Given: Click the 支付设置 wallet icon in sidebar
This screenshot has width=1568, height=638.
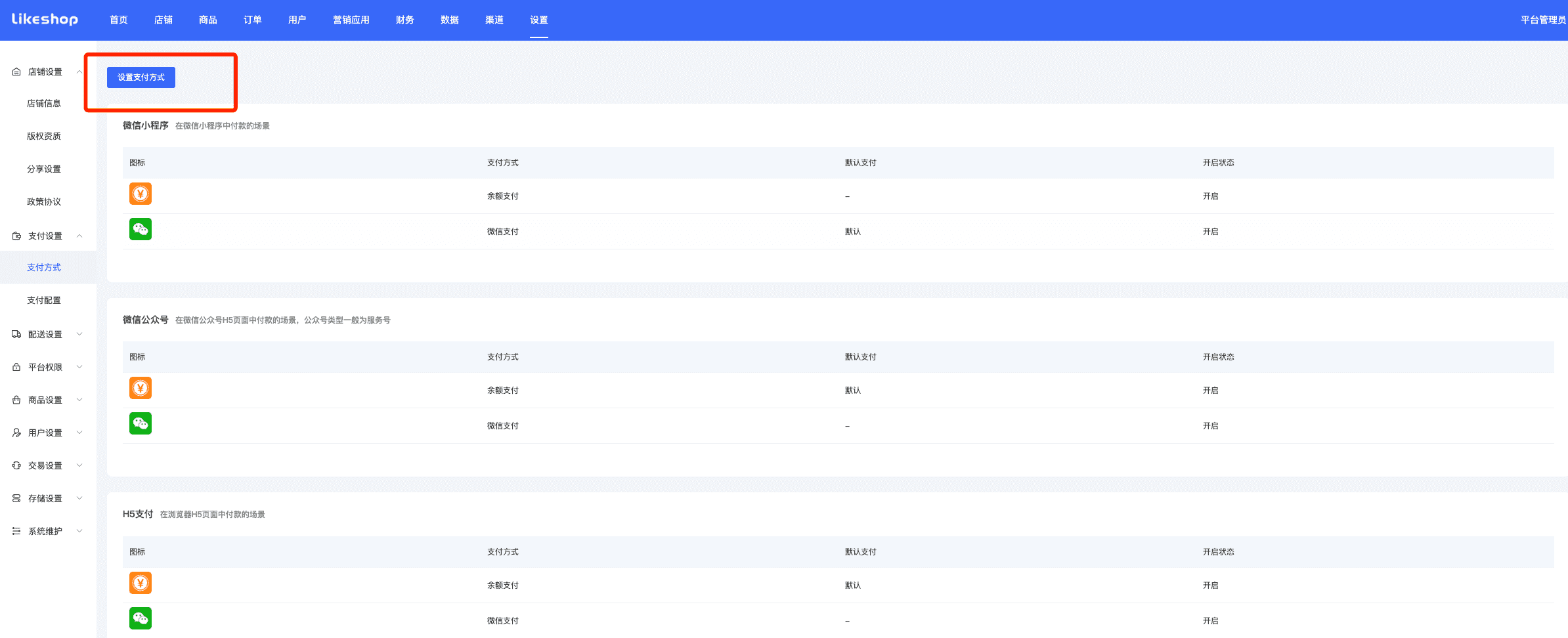Looking at the screenshot, I should click(16, 236).
